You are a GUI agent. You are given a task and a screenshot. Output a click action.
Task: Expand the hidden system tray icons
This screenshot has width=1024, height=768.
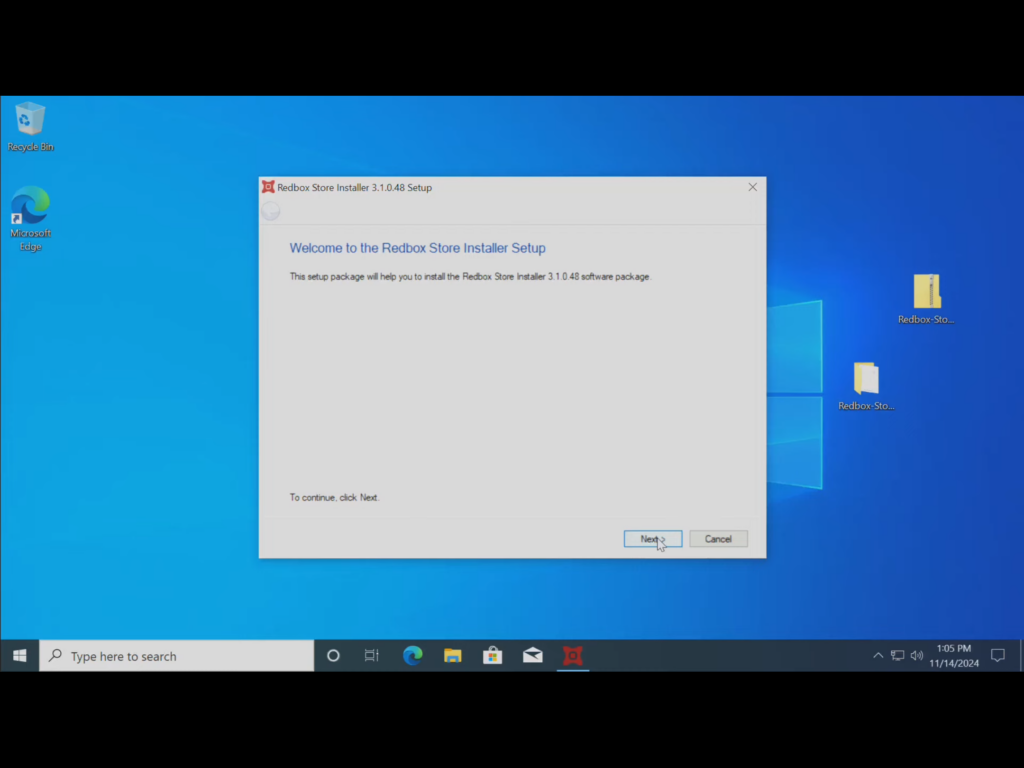pyautogui.click(x=878, y=656)
